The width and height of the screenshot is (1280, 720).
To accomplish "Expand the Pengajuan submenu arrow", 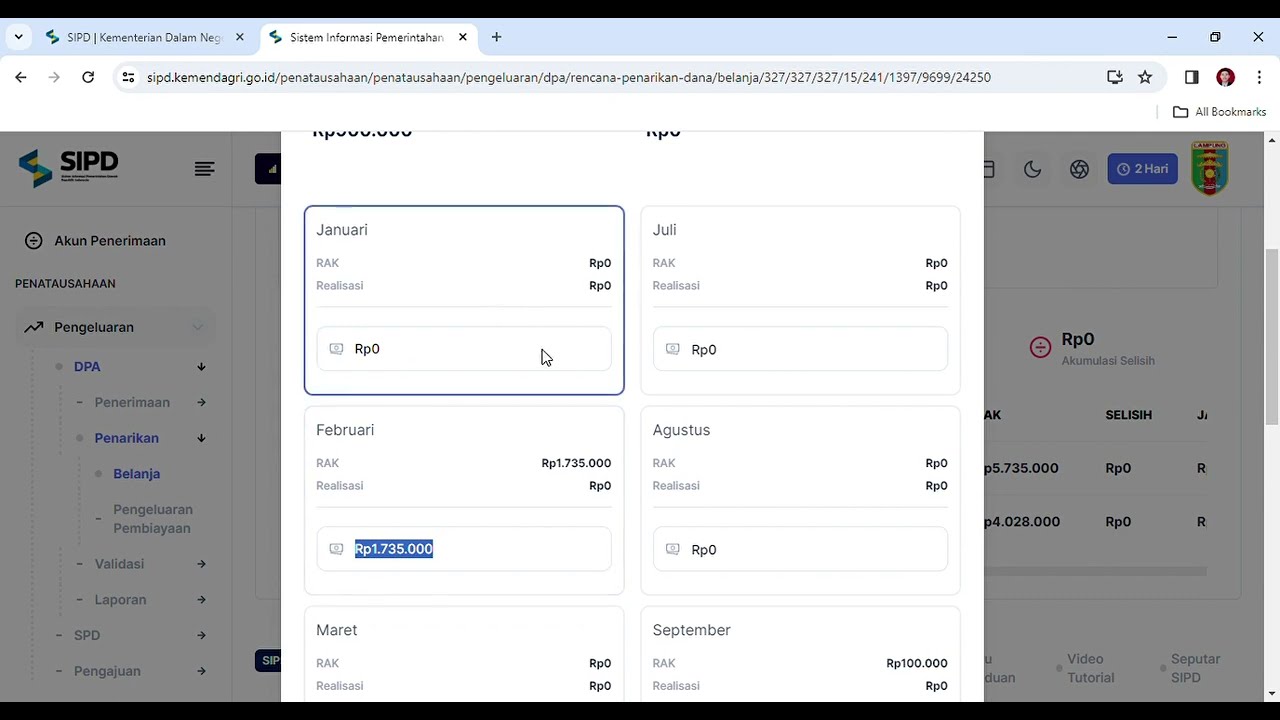I will pos(201,671).
